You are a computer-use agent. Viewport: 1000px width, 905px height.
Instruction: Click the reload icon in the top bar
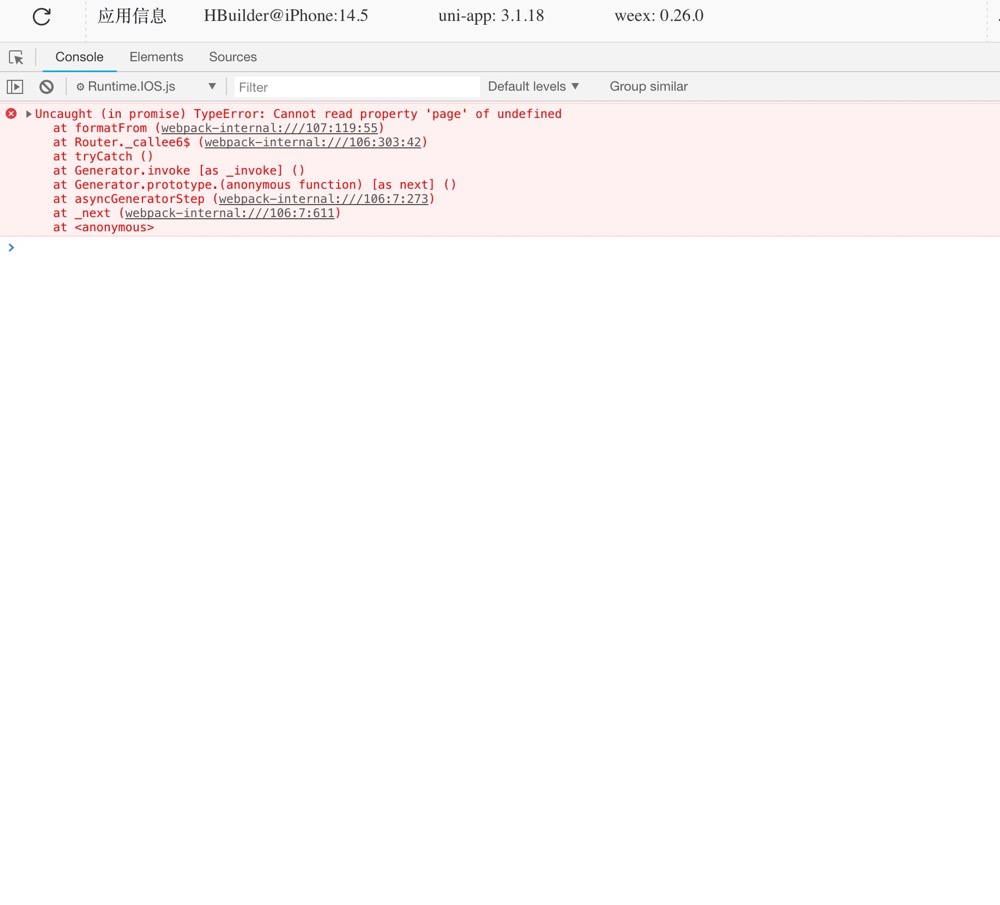[x=41, y=17]
